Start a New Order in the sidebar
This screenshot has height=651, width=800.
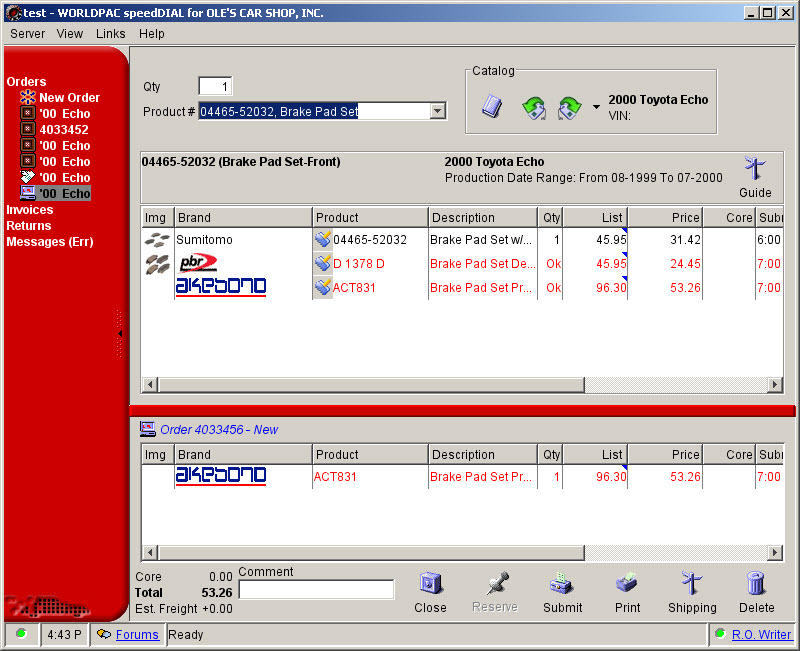pyautogui.click(x=69, y=97)
